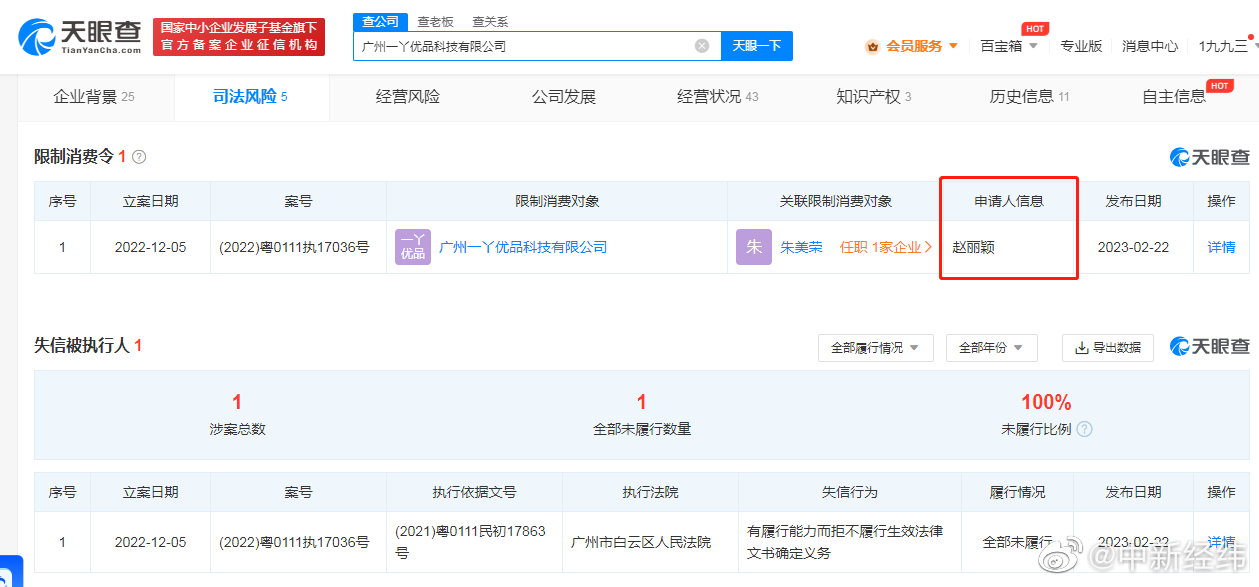Open the 全部年份 filter dropdown
Image resolution: width=1259 pixels, height=587 pixels.
coord(991,348)
